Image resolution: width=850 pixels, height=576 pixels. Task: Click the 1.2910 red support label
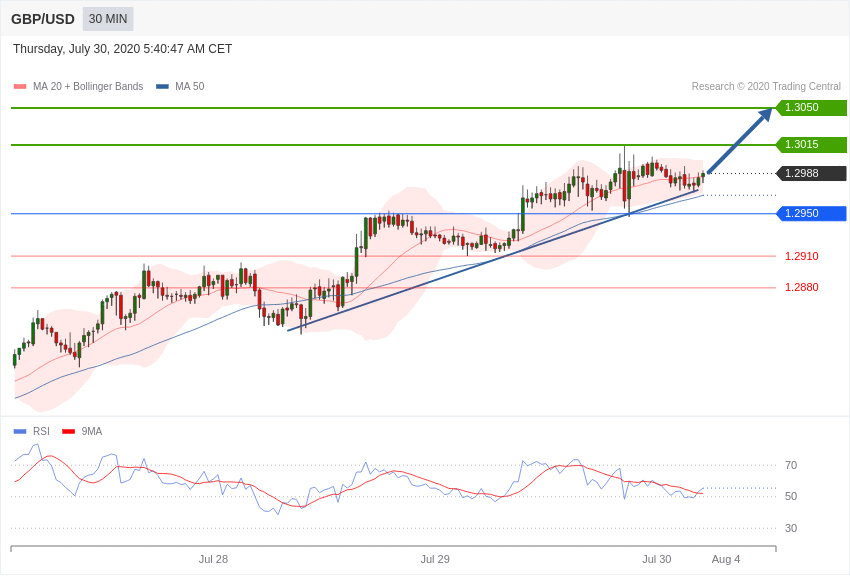pos(802,256)
